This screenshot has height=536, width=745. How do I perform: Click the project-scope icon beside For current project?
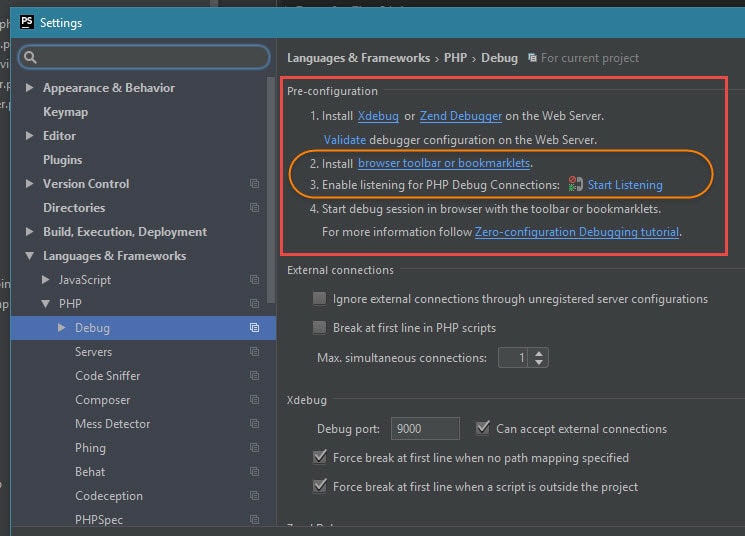pos(533,57)
